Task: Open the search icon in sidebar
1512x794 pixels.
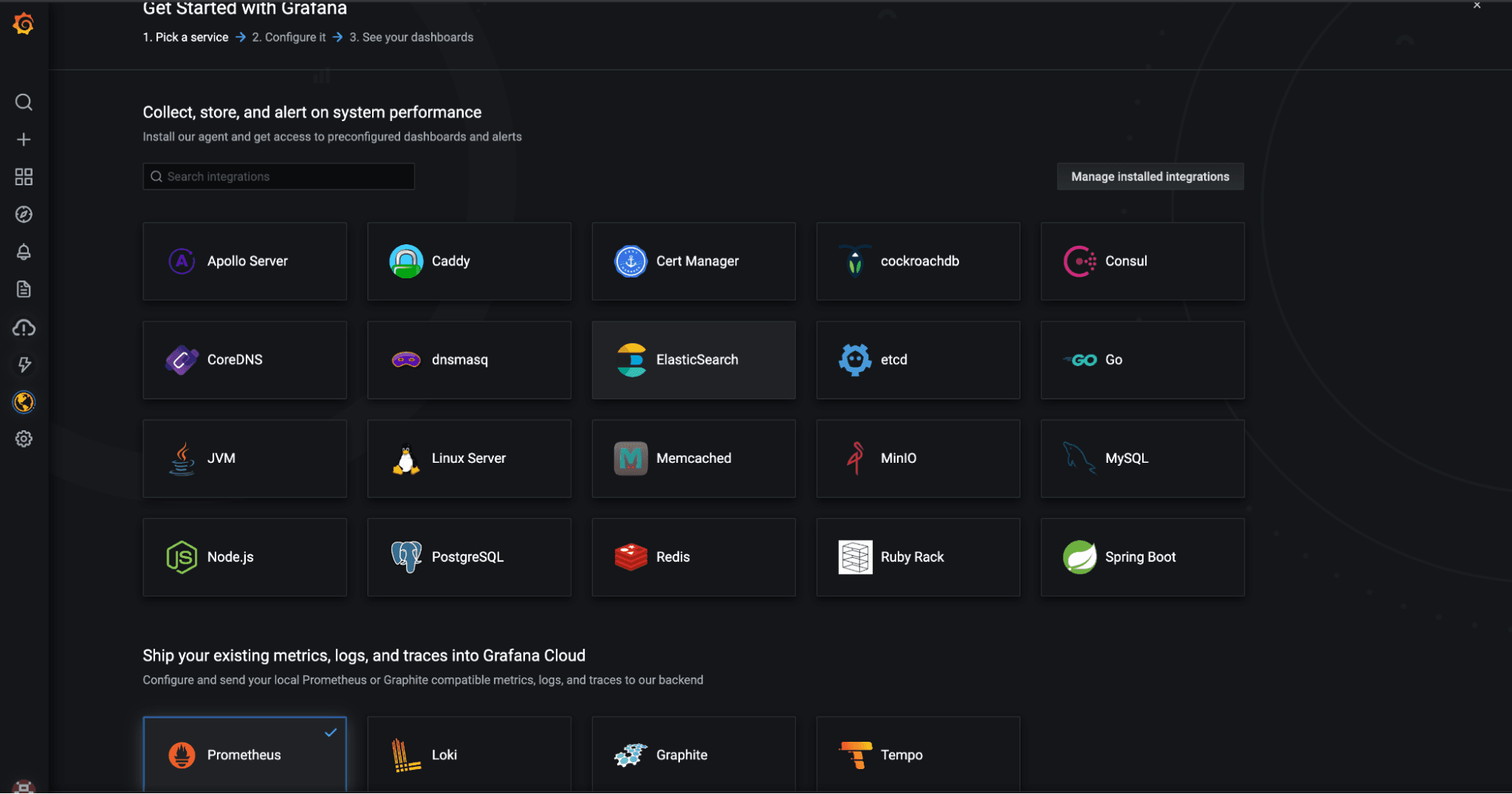Action: (x=23, y=102)
